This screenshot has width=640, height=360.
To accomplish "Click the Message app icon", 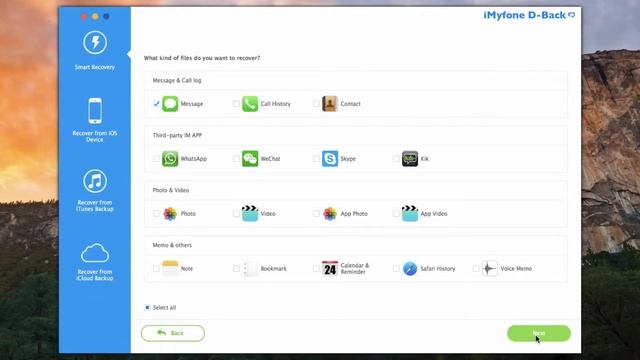I will click(170, 104).
